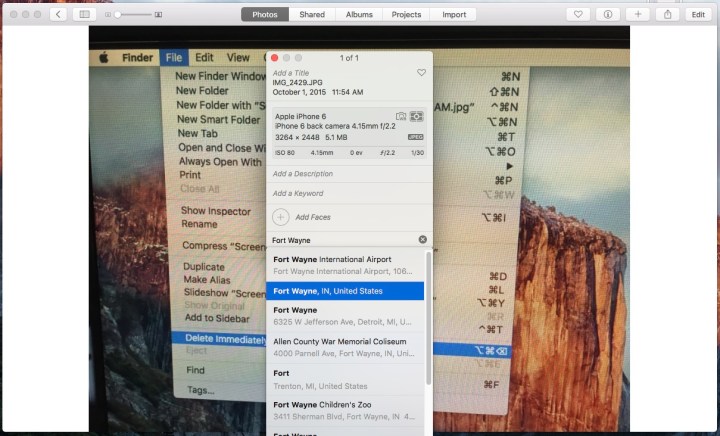This screenshot has height=436, width=720.
Task: Click the small thumbnail zoom-out icon
Action: tap(108, 15)
